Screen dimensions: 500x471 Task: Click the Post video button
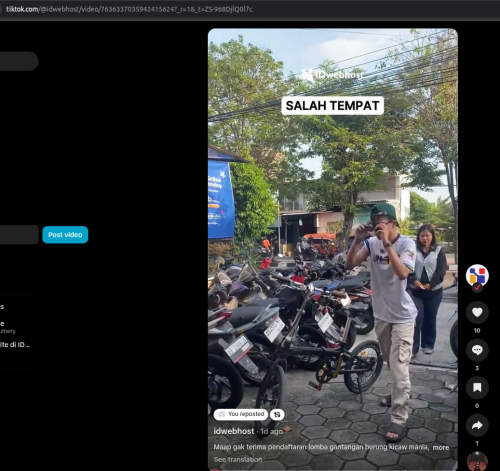click(65, 235)
